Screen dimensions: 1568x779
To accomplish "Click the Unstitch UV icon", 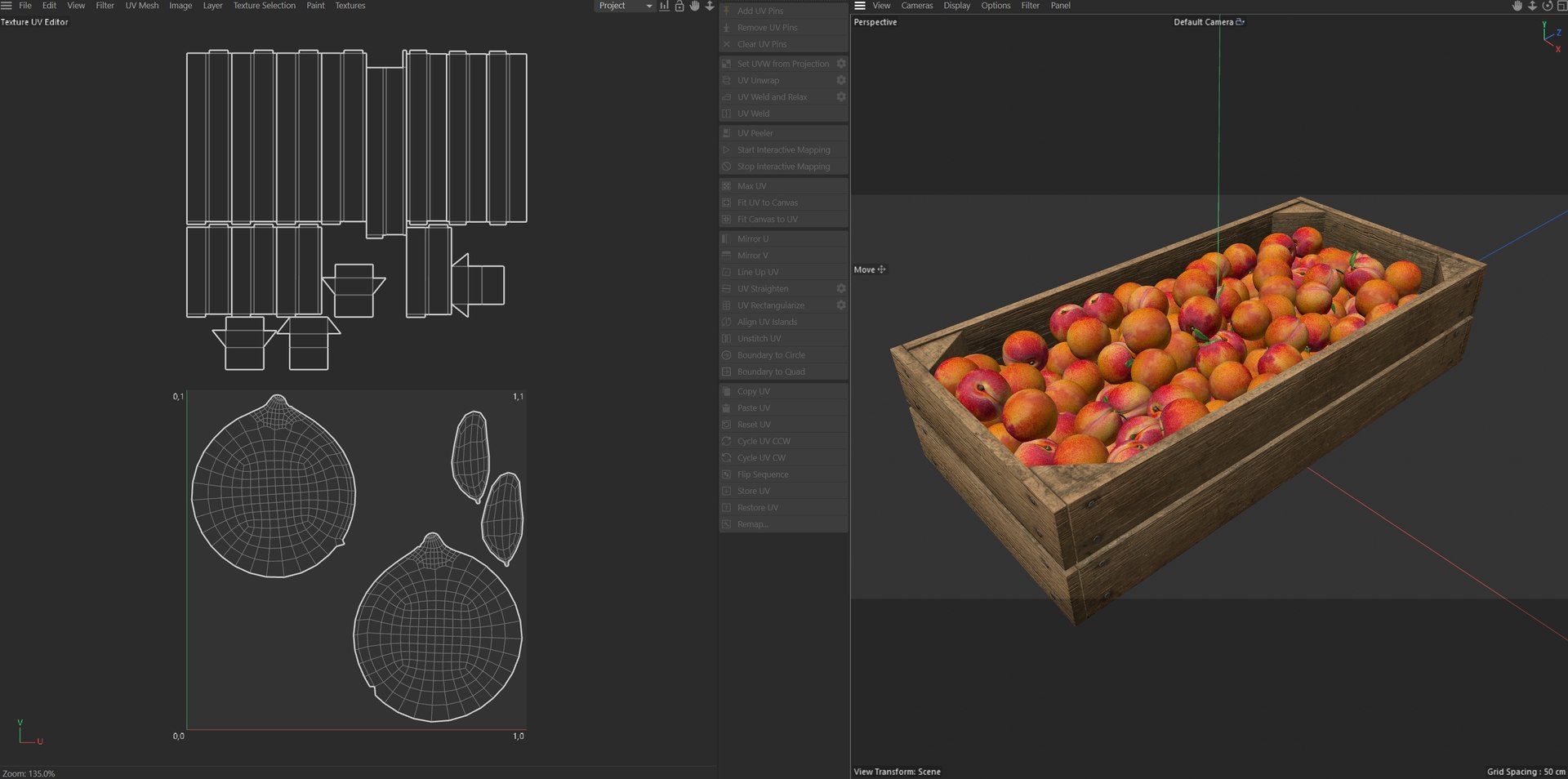I will (x=726, y=338).
